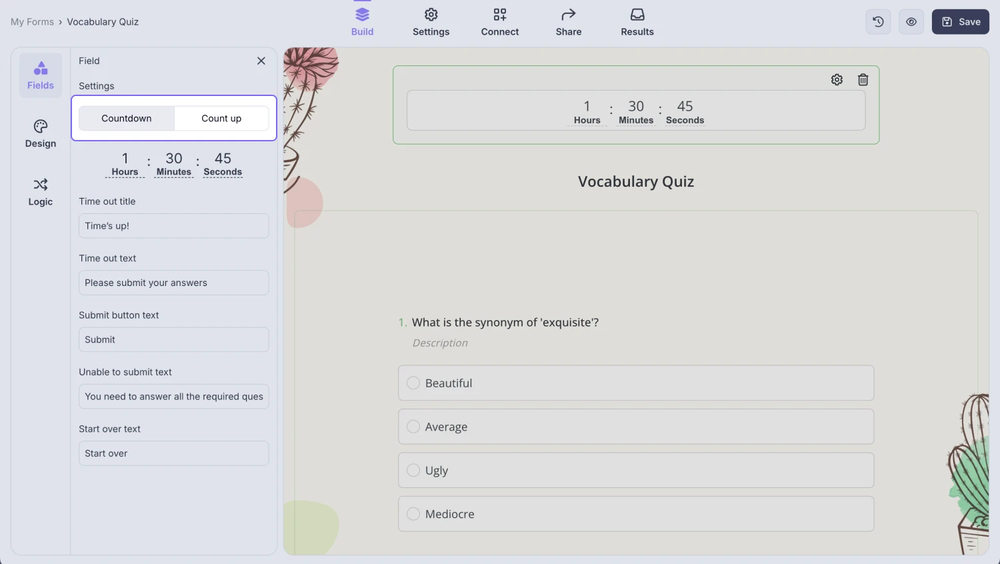Image resolution: width=1000 pixels, height=564 pixels.
Task: Go to the Settings tab
Action: tap(431, 22)
